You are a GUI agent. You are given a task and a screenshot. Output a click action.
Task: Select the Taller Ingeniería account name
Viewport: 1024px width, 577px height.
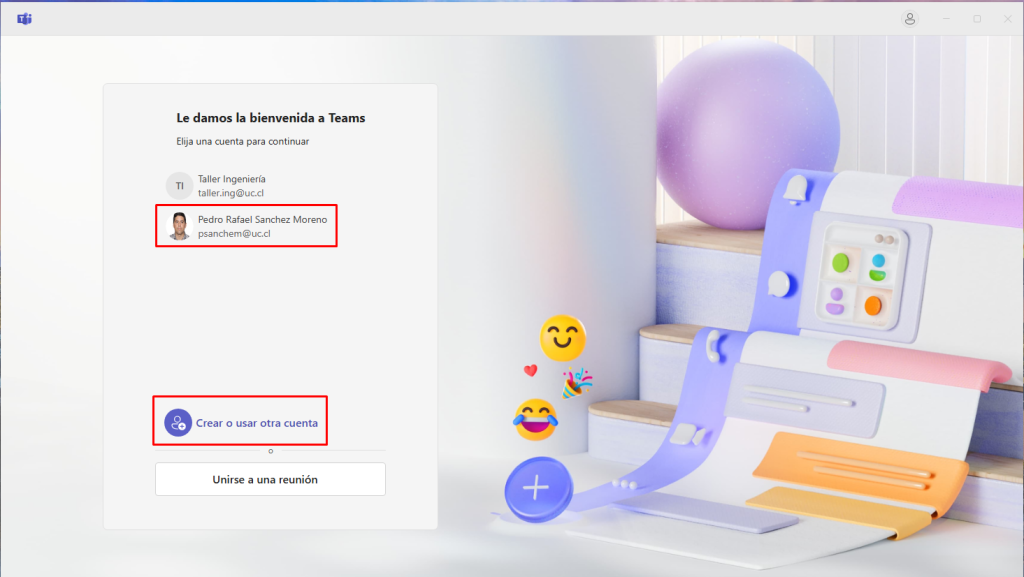232,179
